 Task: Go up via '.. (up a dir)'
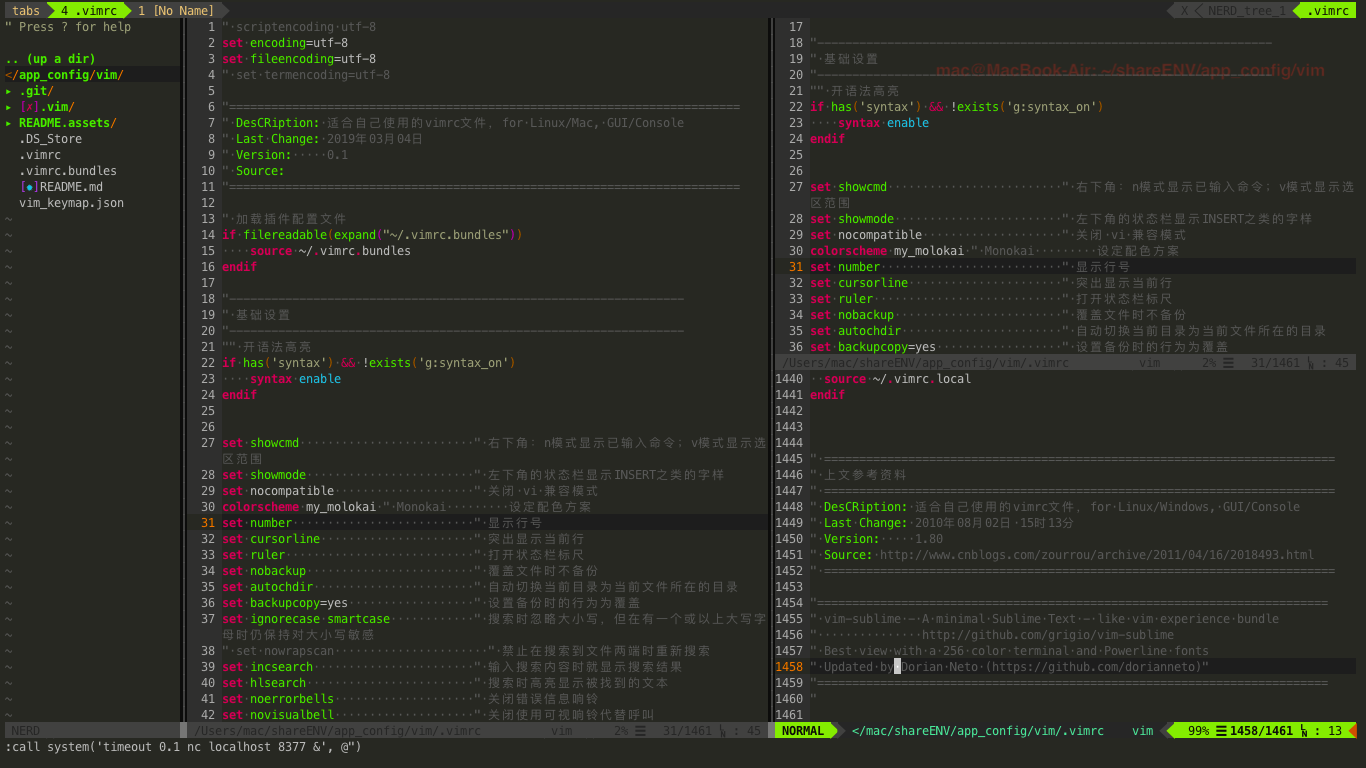pyautogui.click(x=50, y=59)
